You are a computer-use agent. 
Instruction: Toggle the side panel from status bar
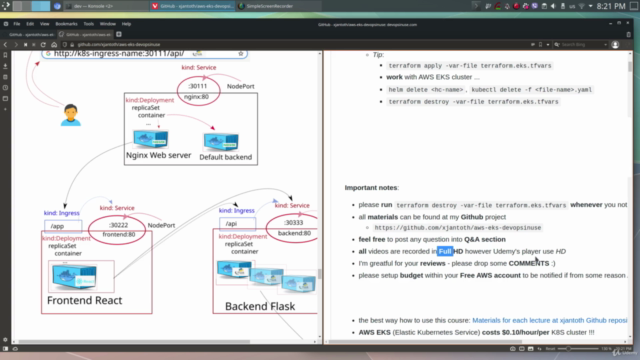click(x=5, y=349)
